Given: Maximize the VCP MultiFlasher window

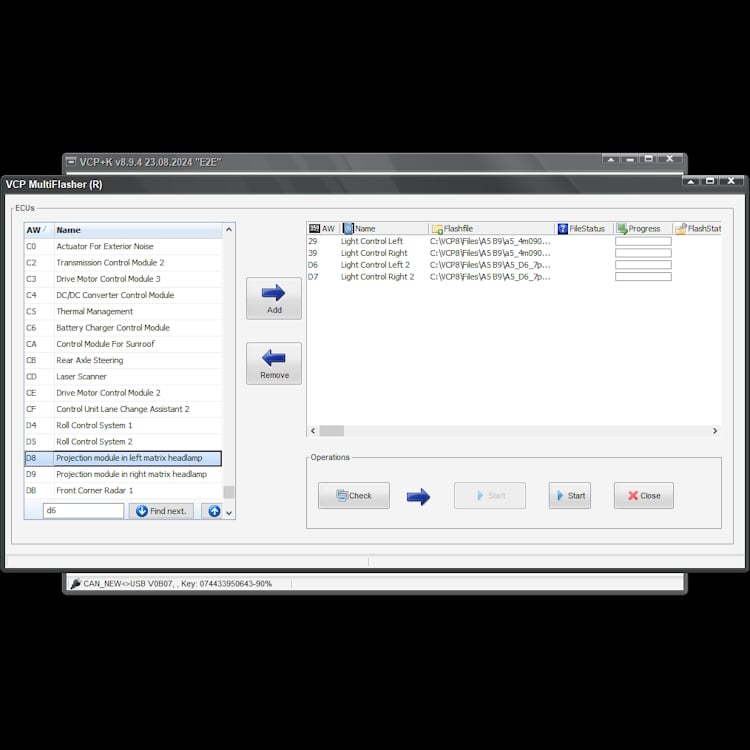Looking at the screenshot, I should click(710, 181).
